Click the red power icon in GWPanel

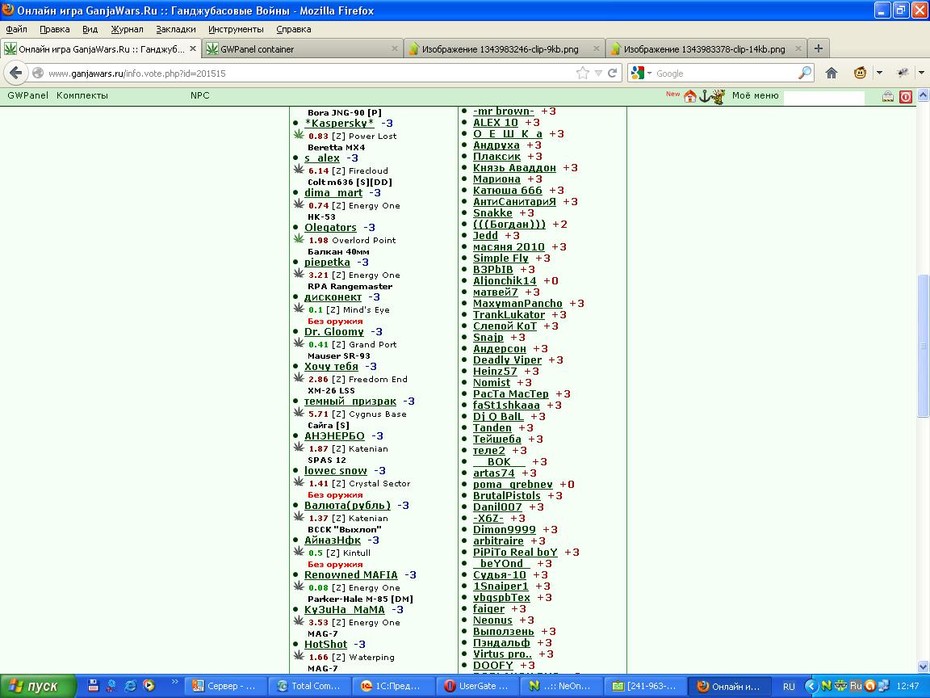click(x=906, y=96)
